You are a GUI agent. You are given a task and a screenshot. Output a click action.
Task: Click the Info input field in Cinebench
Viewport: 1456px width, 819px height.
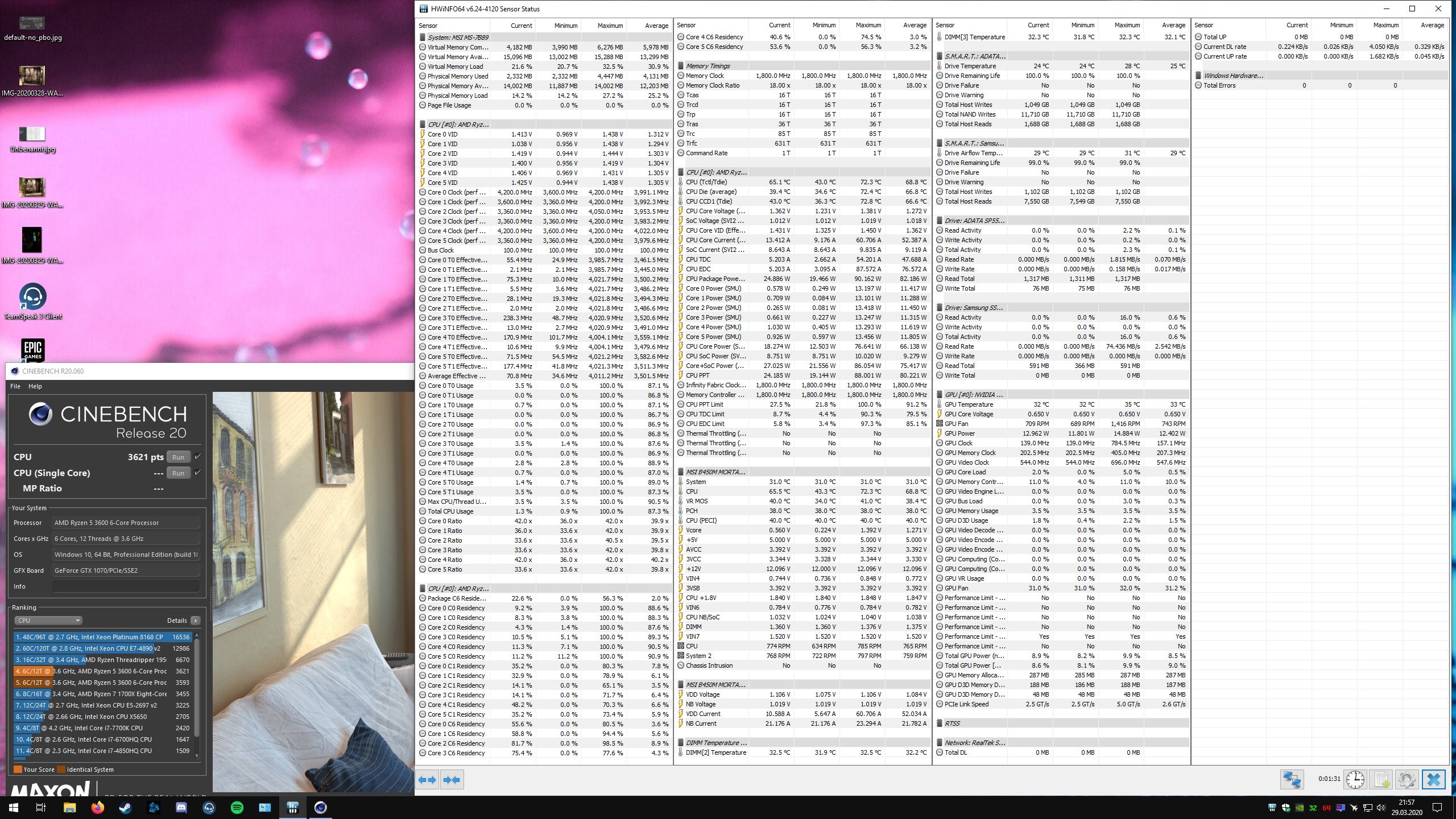point(126,586)
